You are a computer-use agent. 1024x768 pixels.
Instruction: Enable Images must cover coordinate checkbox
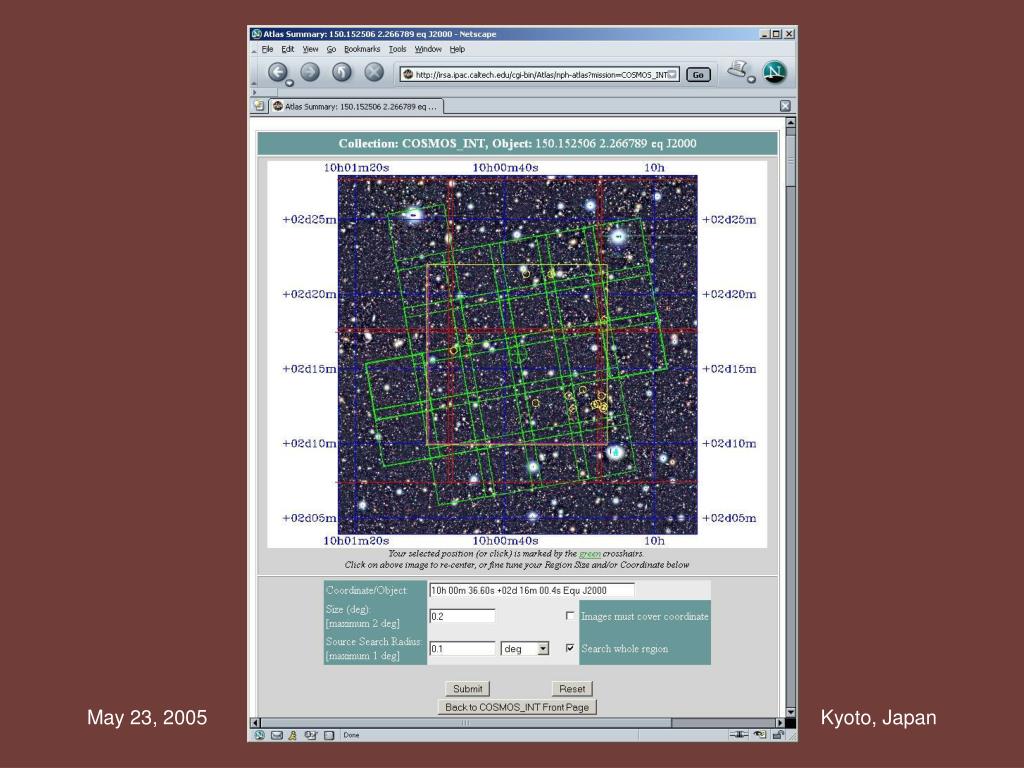[x=571, y=616]
